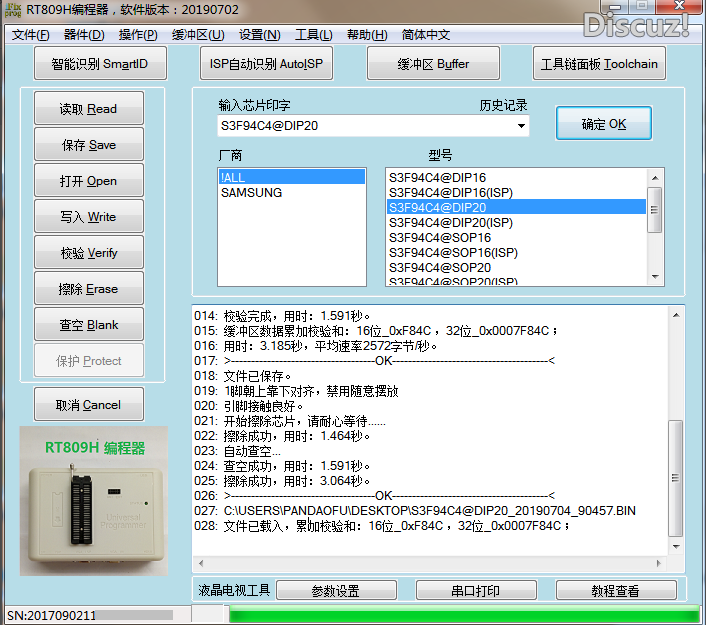The width and height of the screenshot is (706, 625).
Task: Click ISP自动识别 AutoISP button
Action: pyautogui.click(x=267, y=63)
